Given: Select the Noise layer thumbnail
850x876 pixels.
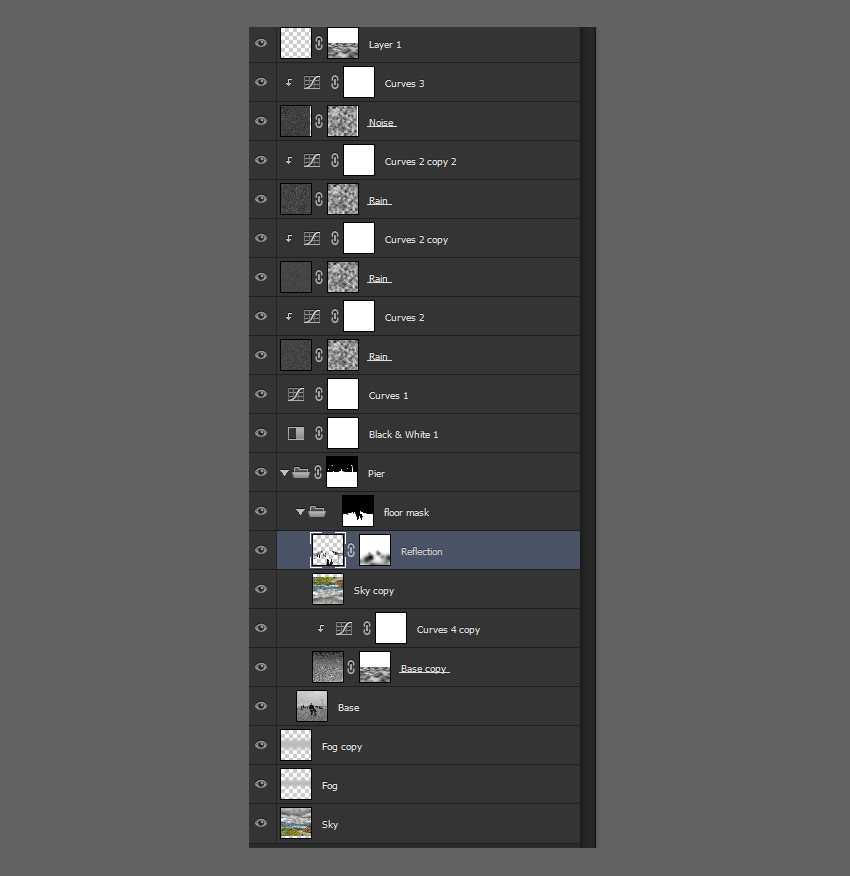Looking at the screenshot, I should [296, 121].
